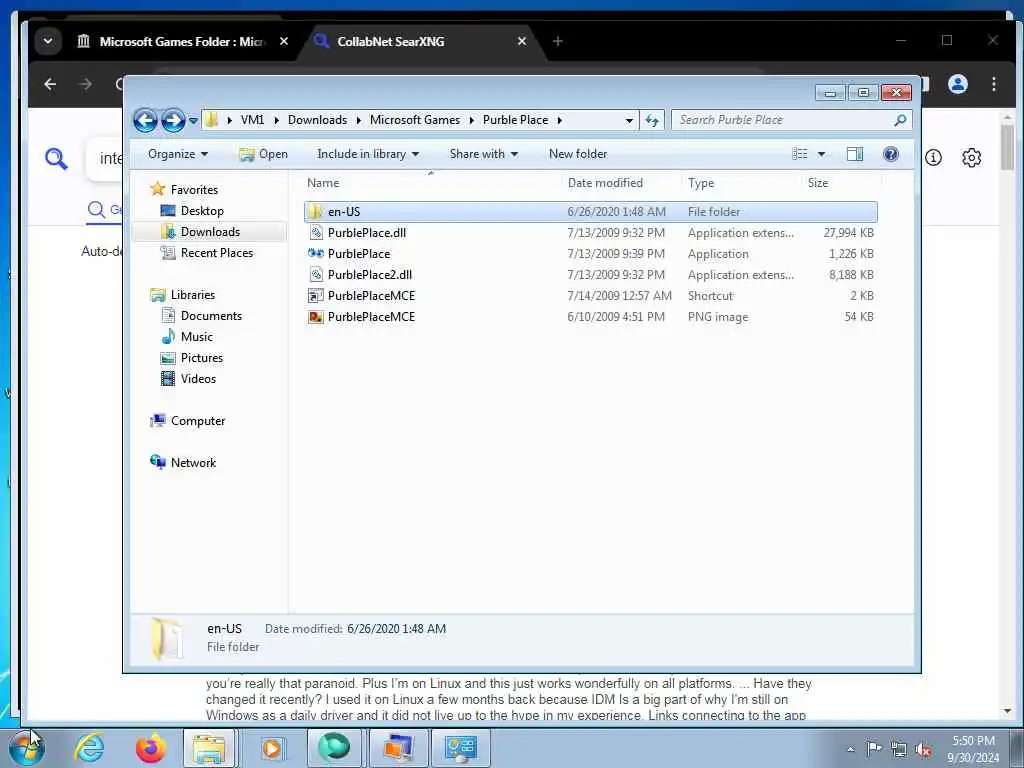Expand the arrow after Microsoft Games breadcrumb

click(x=472, y=120)
